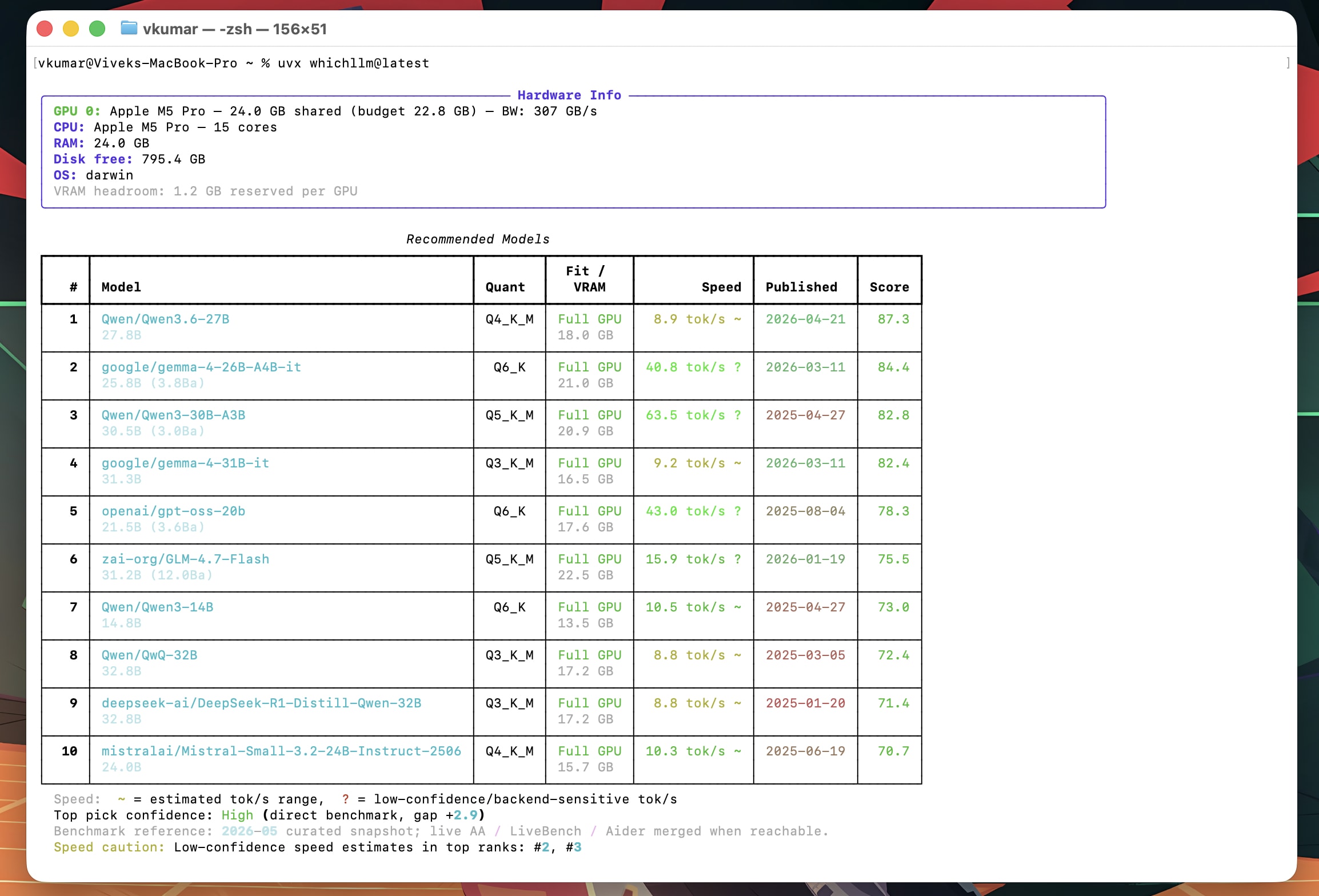Click the 'Speed:' legend line below table
Screen dimensions: 1319x896
(x=365, y=799)
